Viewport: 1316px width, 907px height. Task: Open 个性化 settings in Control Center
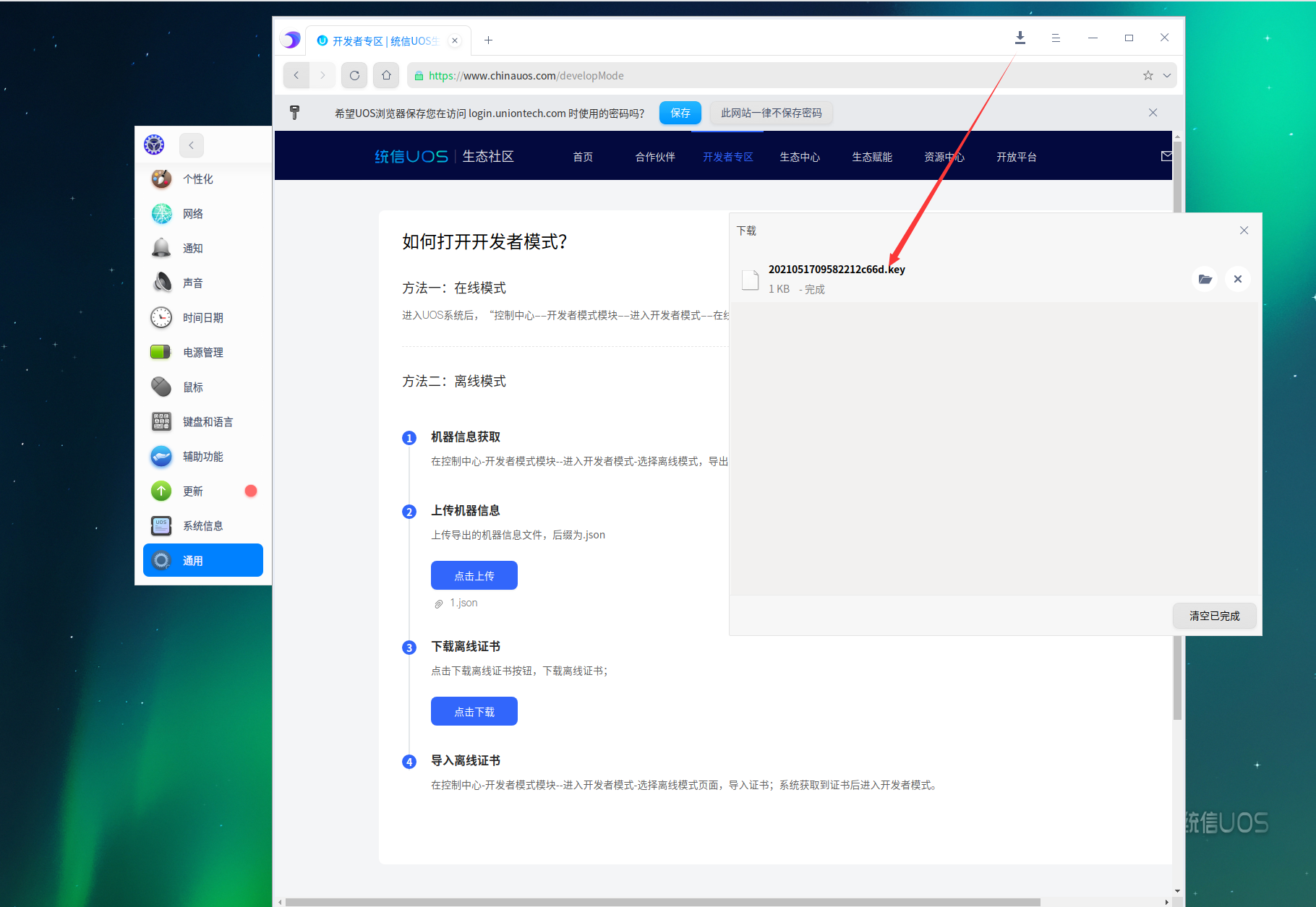(203, 179)
